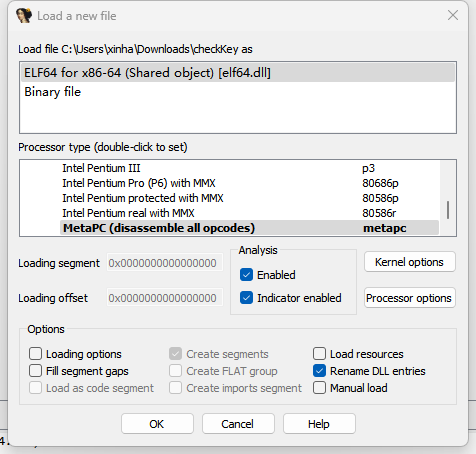Open Processor options
Screen dimensions: 476x454
(410, 298)
